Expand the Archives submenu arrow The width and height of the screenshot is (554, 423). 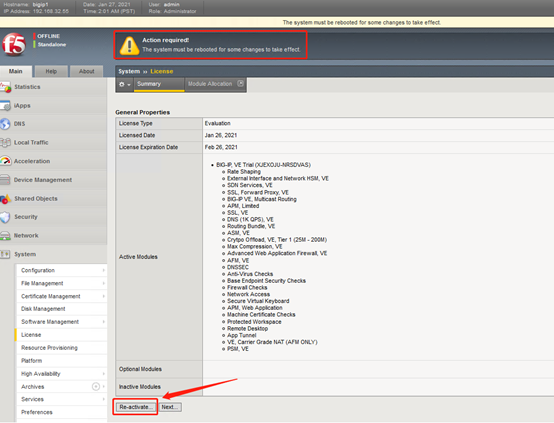[104, 387]
